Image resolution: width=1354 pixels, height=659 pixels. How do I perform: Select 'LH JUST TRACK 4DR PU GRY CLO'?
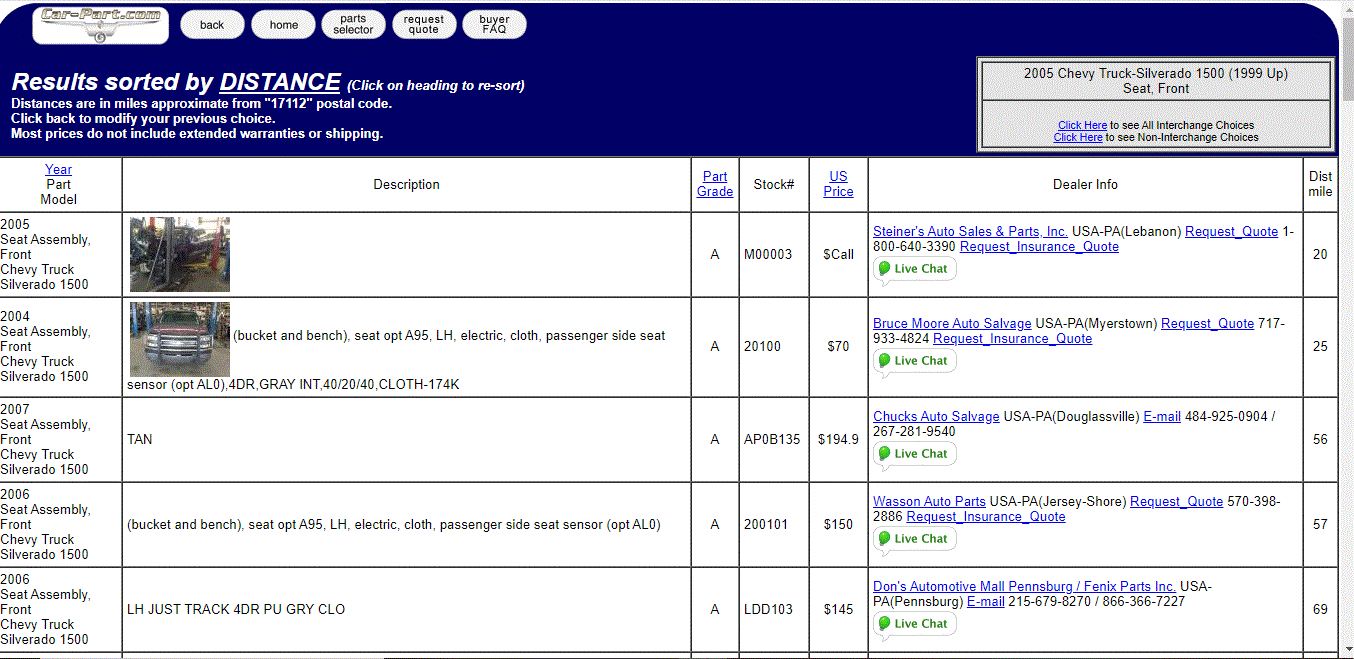(x=236, y=609)
